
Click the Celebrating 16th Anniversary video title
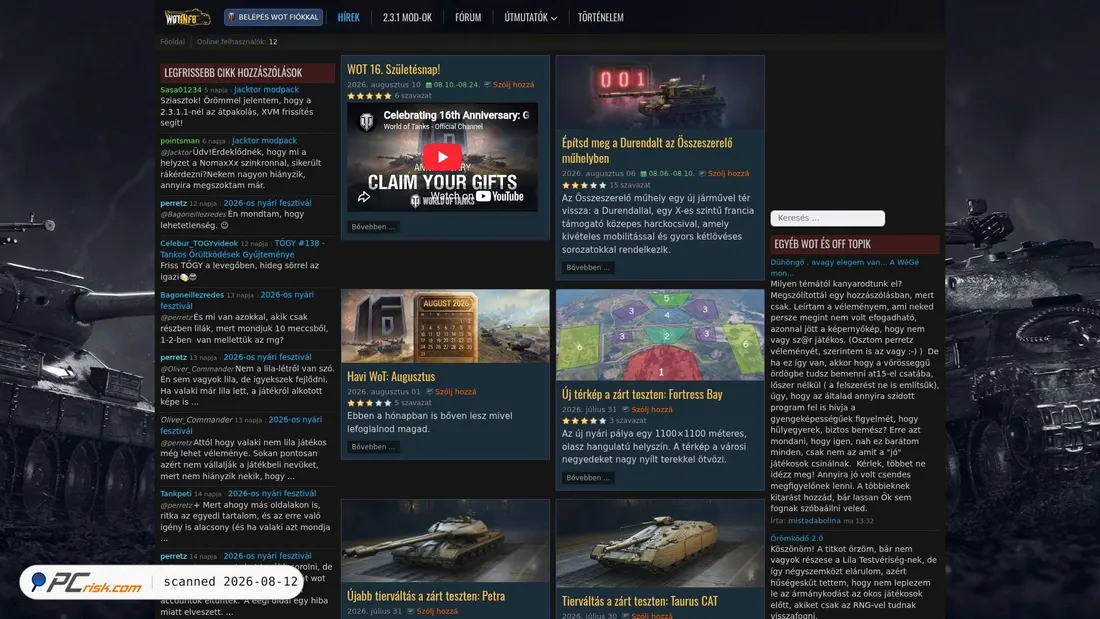coord(456,115)
